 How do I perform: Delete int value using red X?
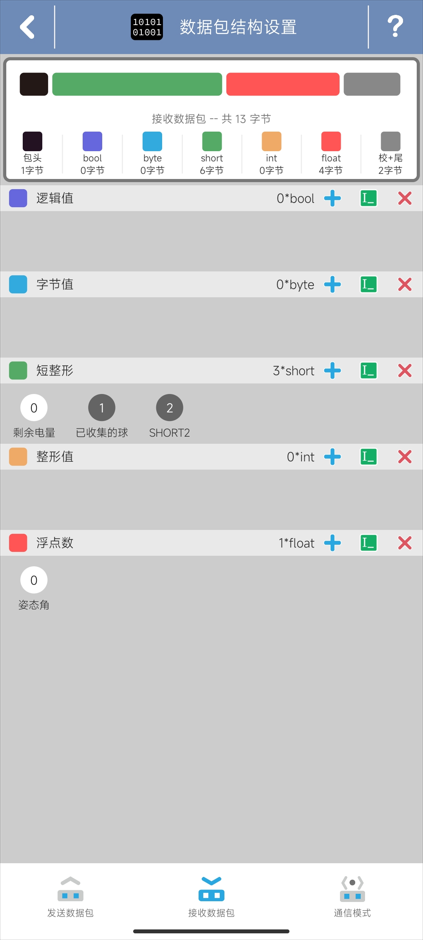[405, 457]
